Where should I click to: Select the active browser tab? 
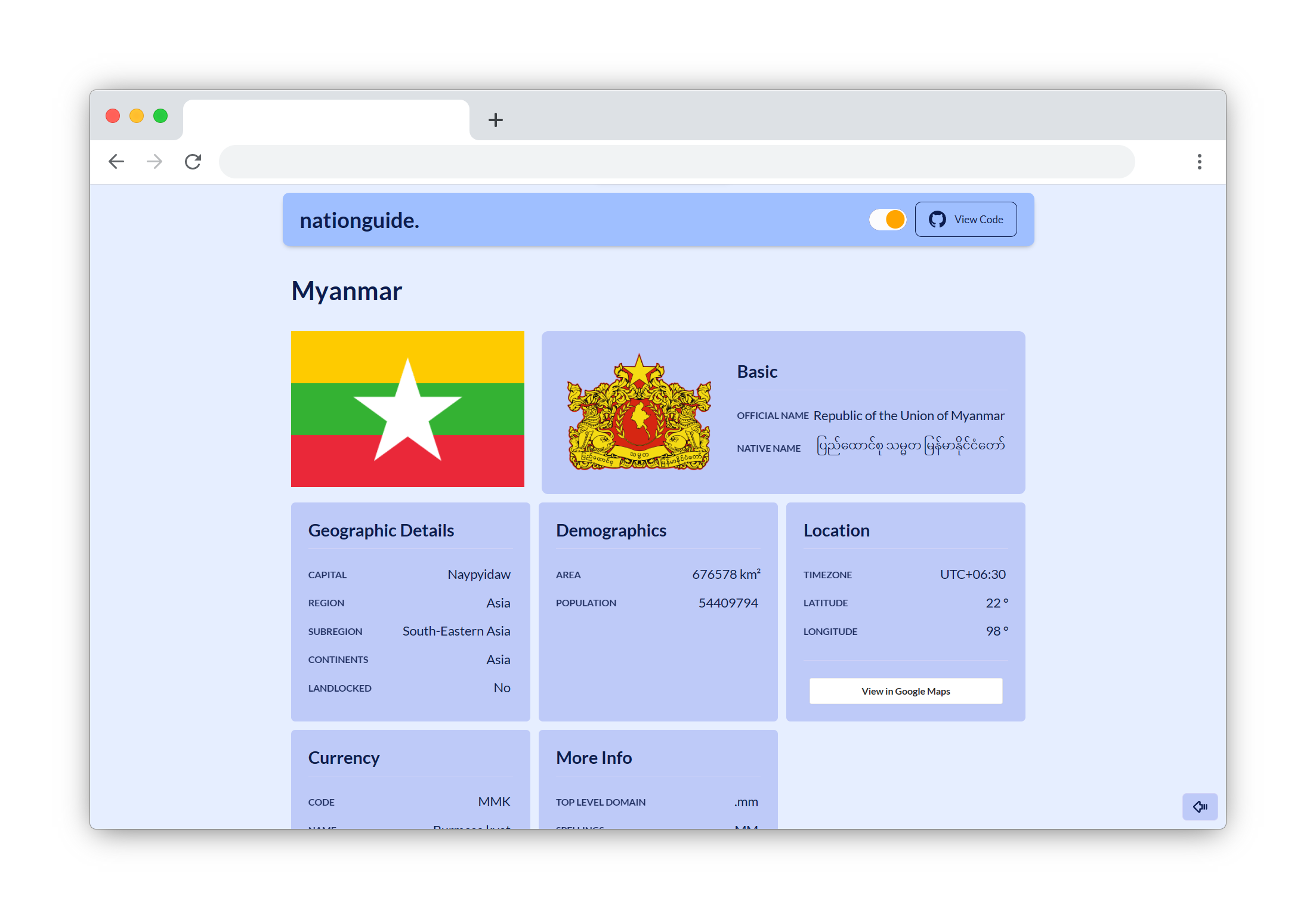click(326, 120)
